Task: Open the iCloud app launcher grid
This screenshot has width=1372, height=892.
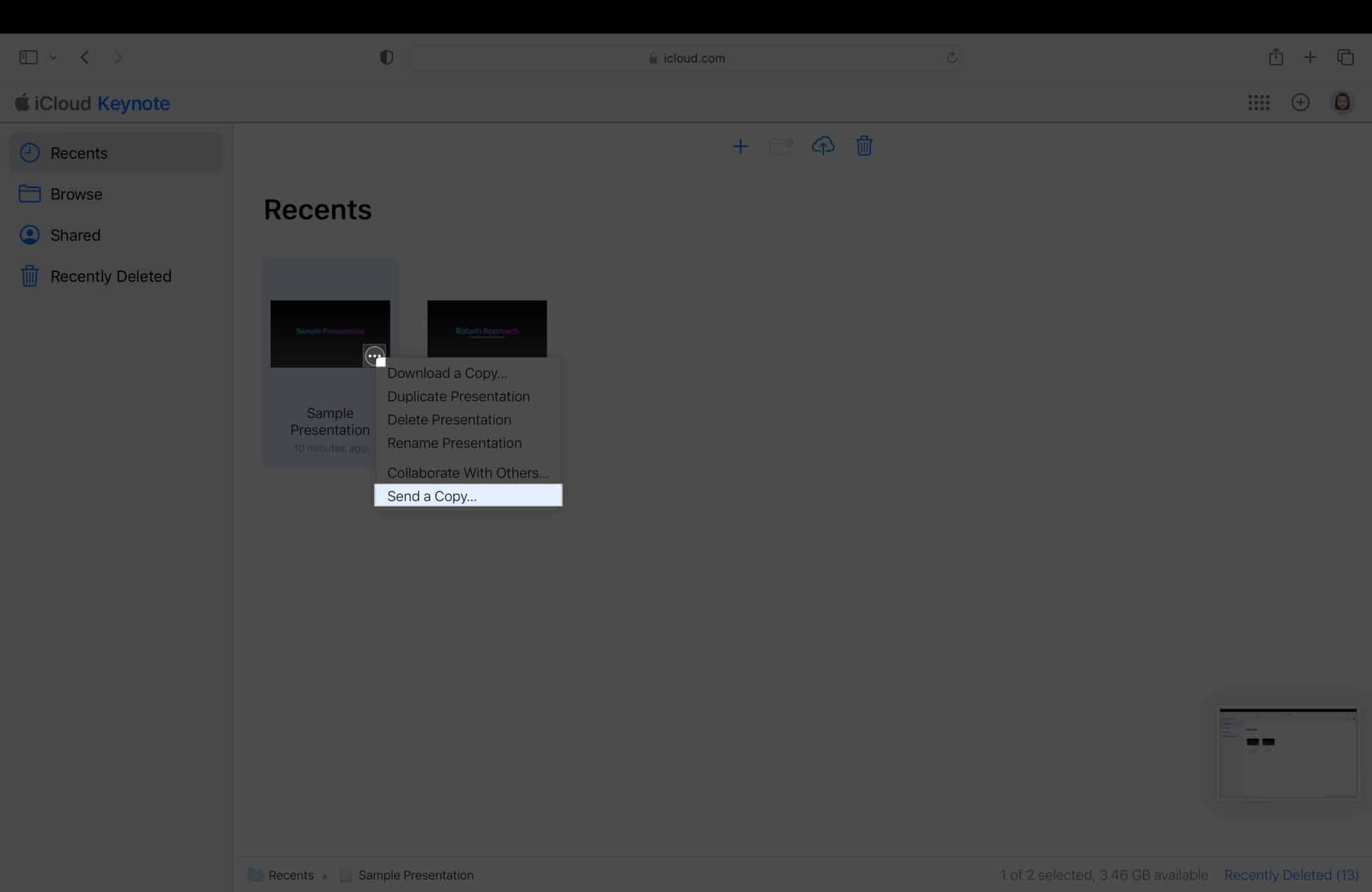Action: (x=1259, y=102)
